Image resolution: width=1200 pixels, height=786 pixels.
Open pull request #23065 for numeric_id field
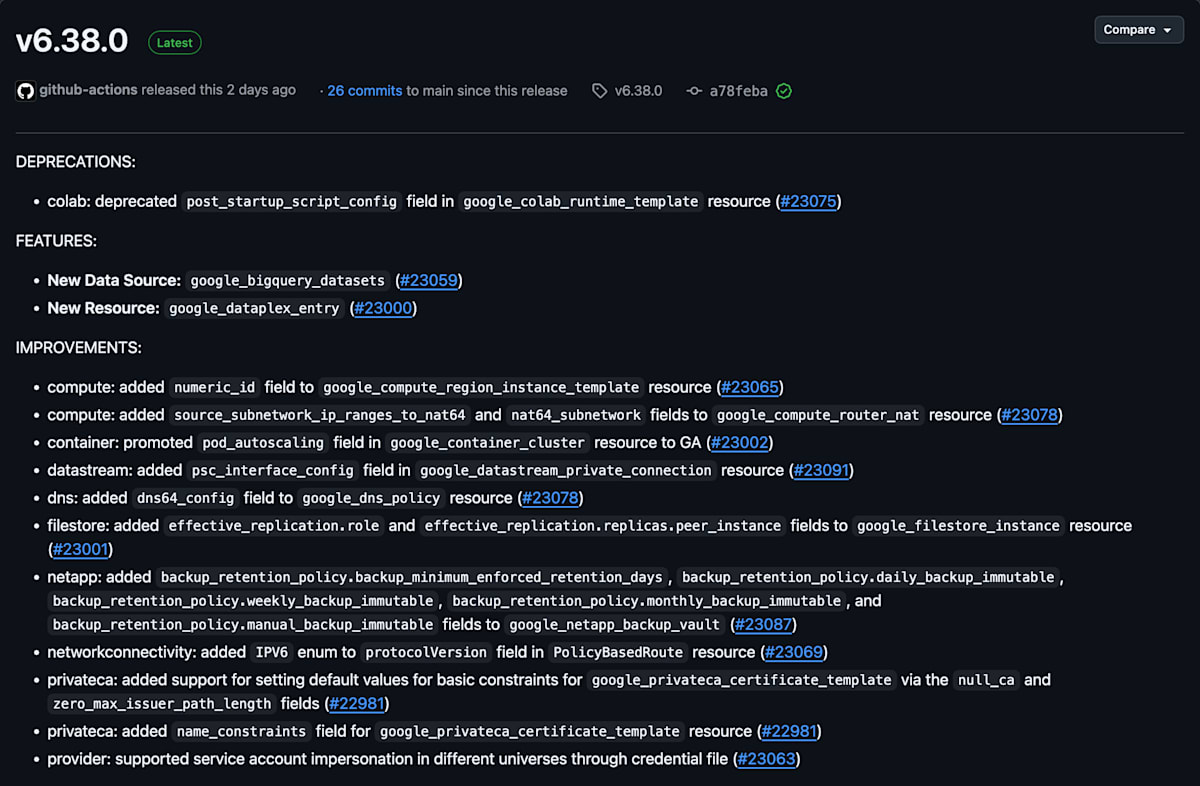tap(750, 387)
